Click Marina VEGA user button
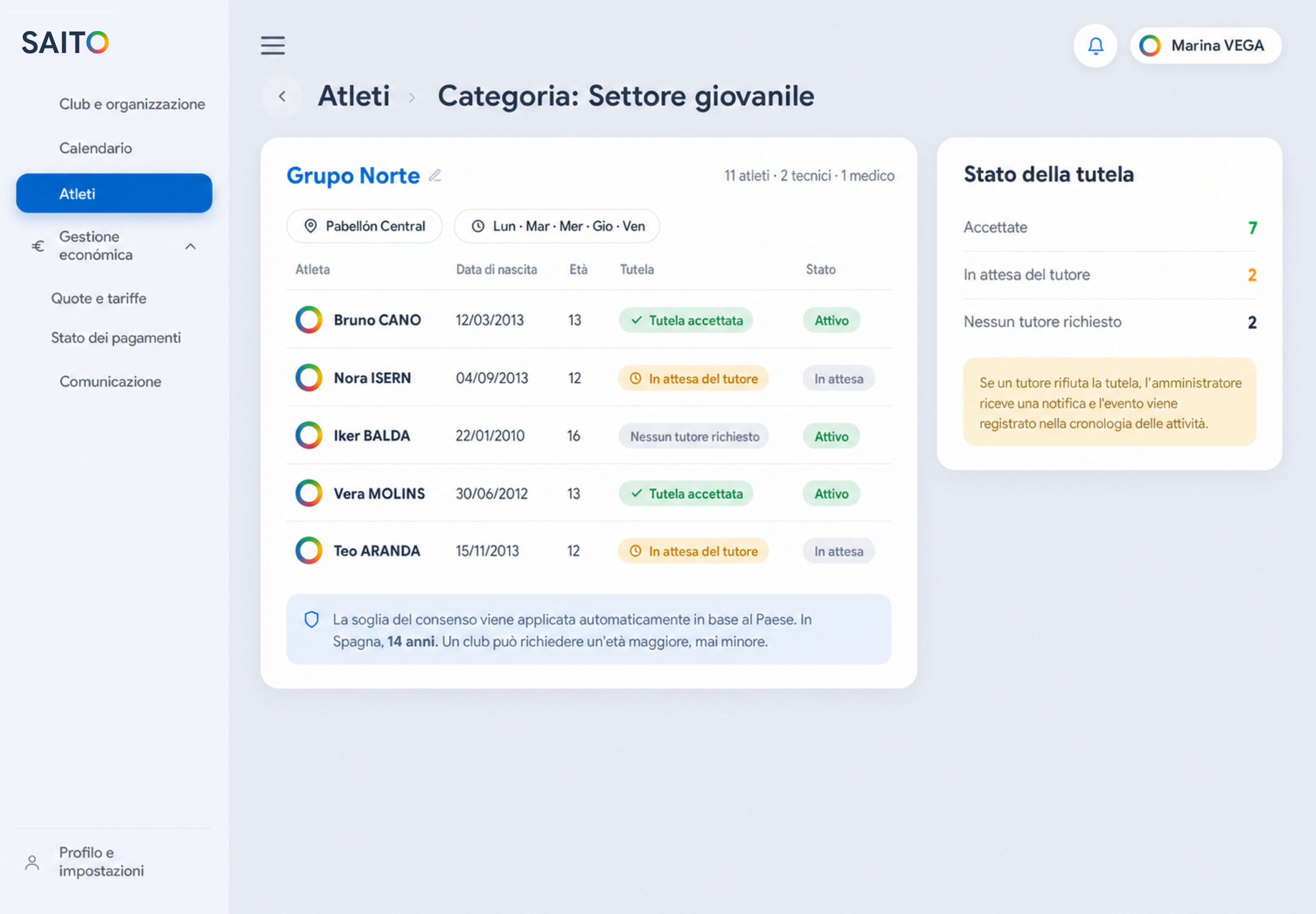 pos(1205,46)
